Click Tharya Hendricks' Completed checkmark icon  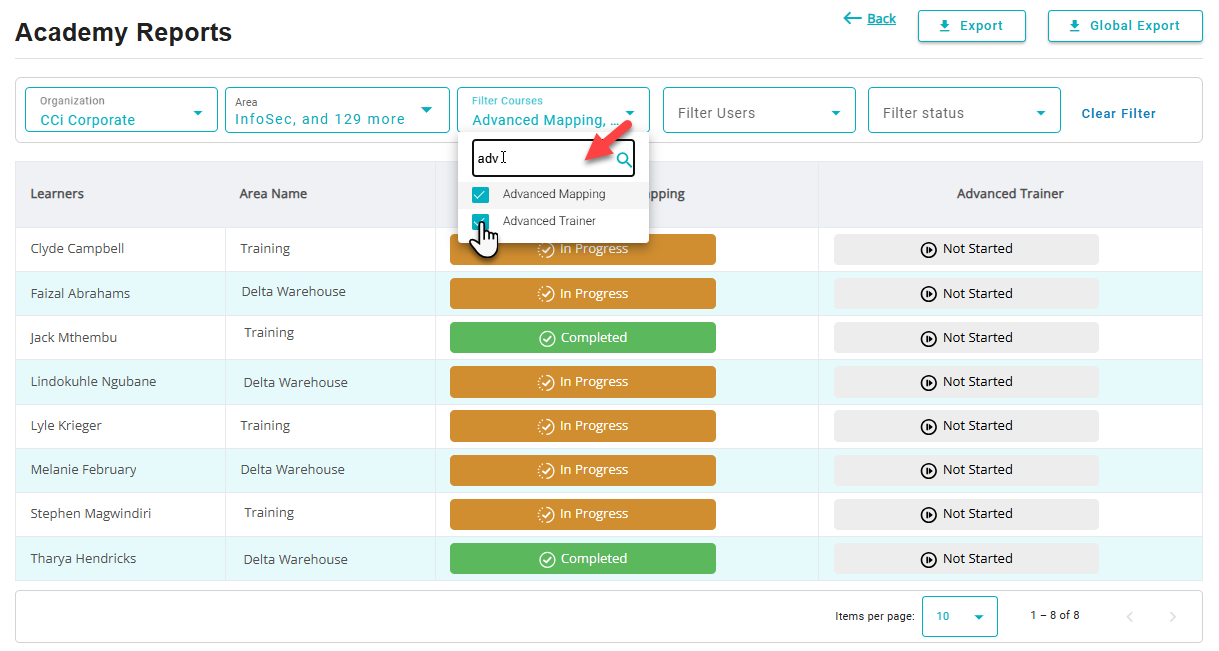547,559
